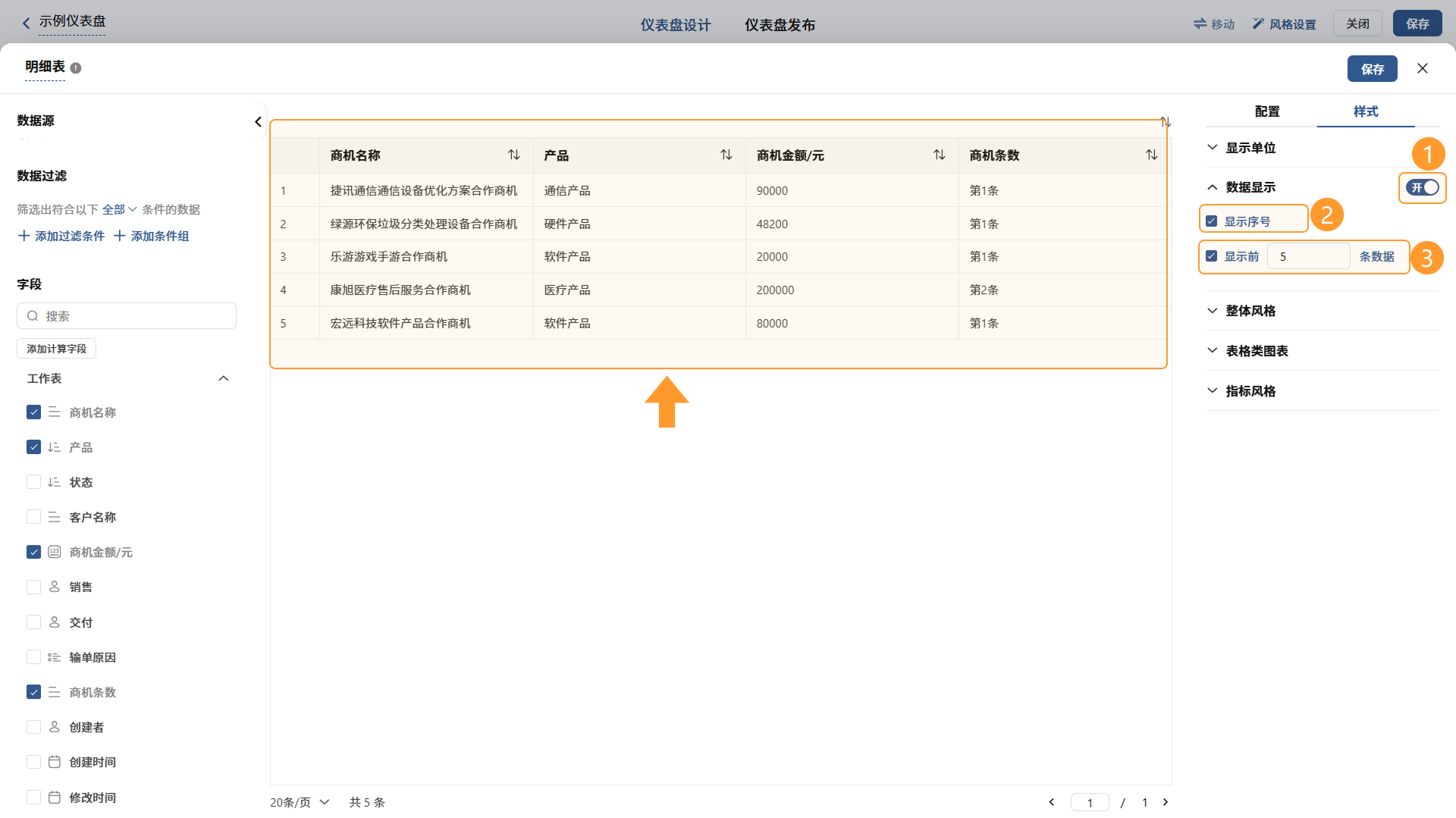Viewport: 1456px width, 818px height.
Task: Uncheck the 显示前 条数据 checkbox
Action: pyautogui.click(x=1212, y=256)
